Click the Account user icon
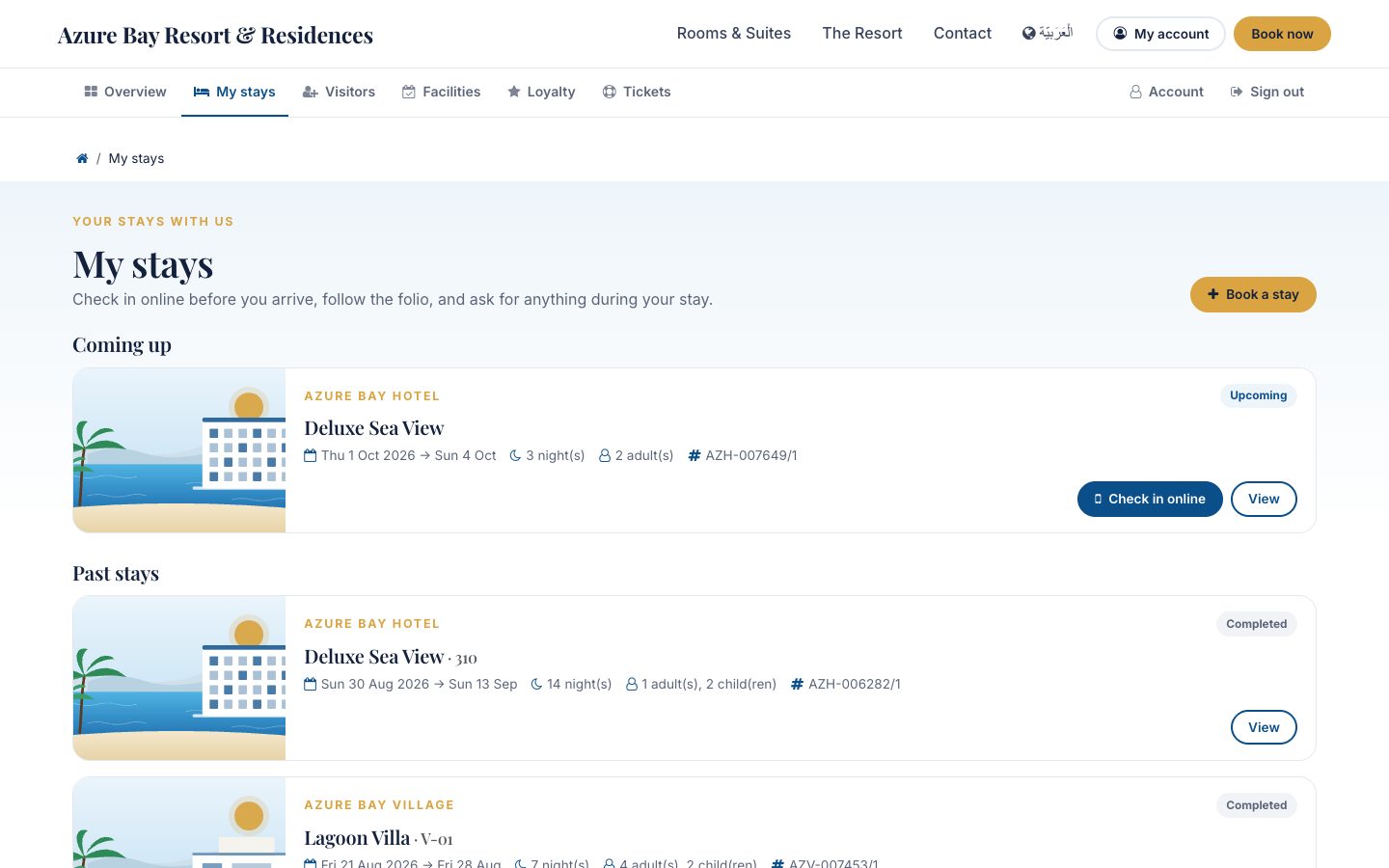Image resolution: width=1389 pixels, height=868 pixels. (x=1136, y=92)
